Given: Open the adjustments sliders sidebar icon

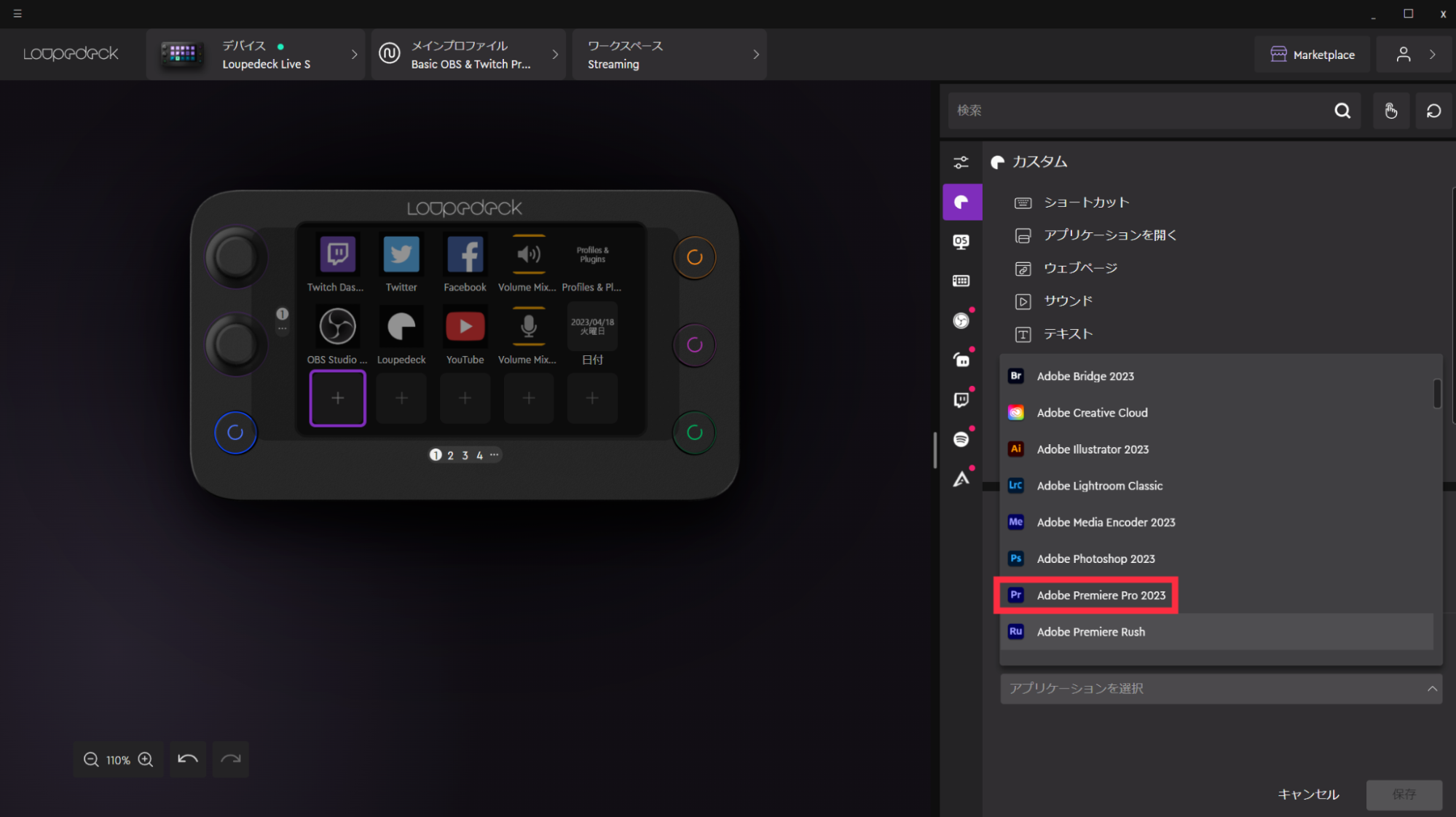Looking at the screenshot, I should 961,162.
